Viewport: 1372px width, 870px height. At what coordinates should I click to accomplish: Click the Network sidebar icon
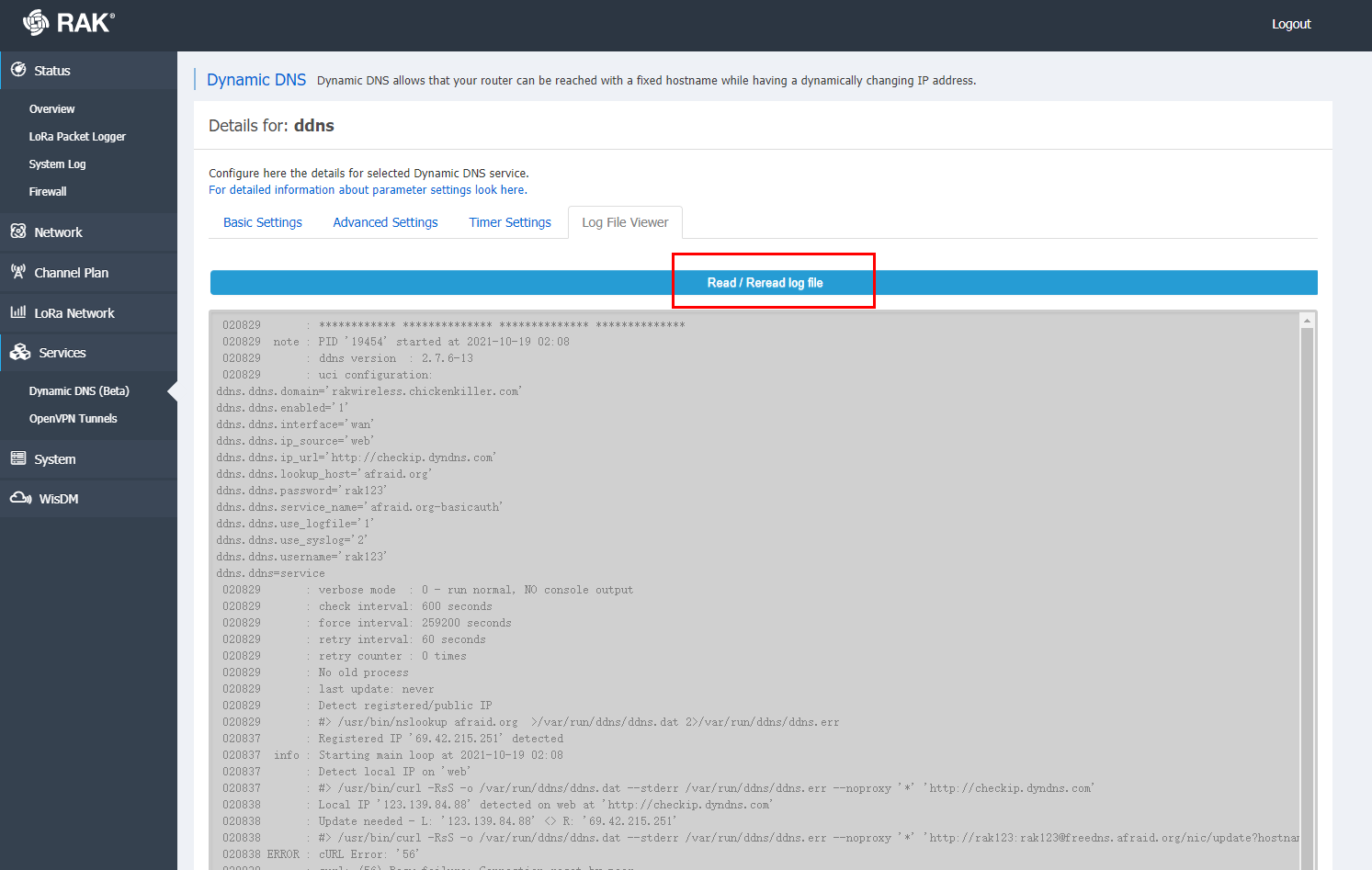tap(18, 232)
